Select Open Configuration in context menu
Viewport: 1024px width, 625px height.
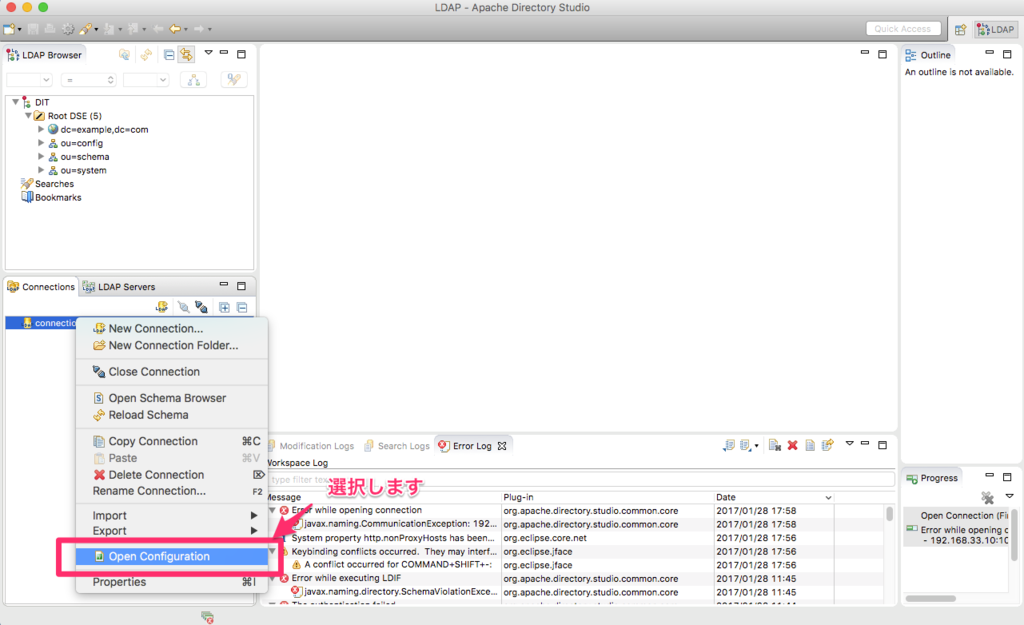(172, 556)
